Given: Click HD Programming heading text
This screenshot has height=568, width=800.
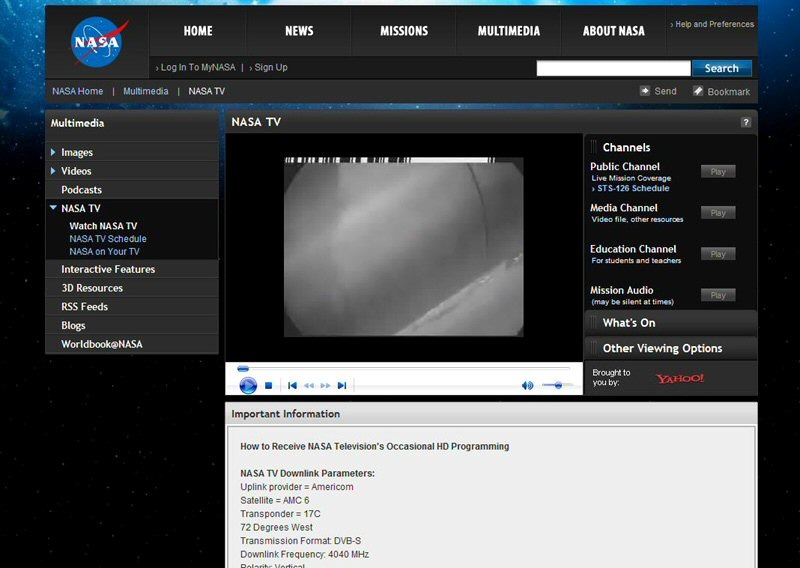Looking at the screenshot, I should point(374,446).
